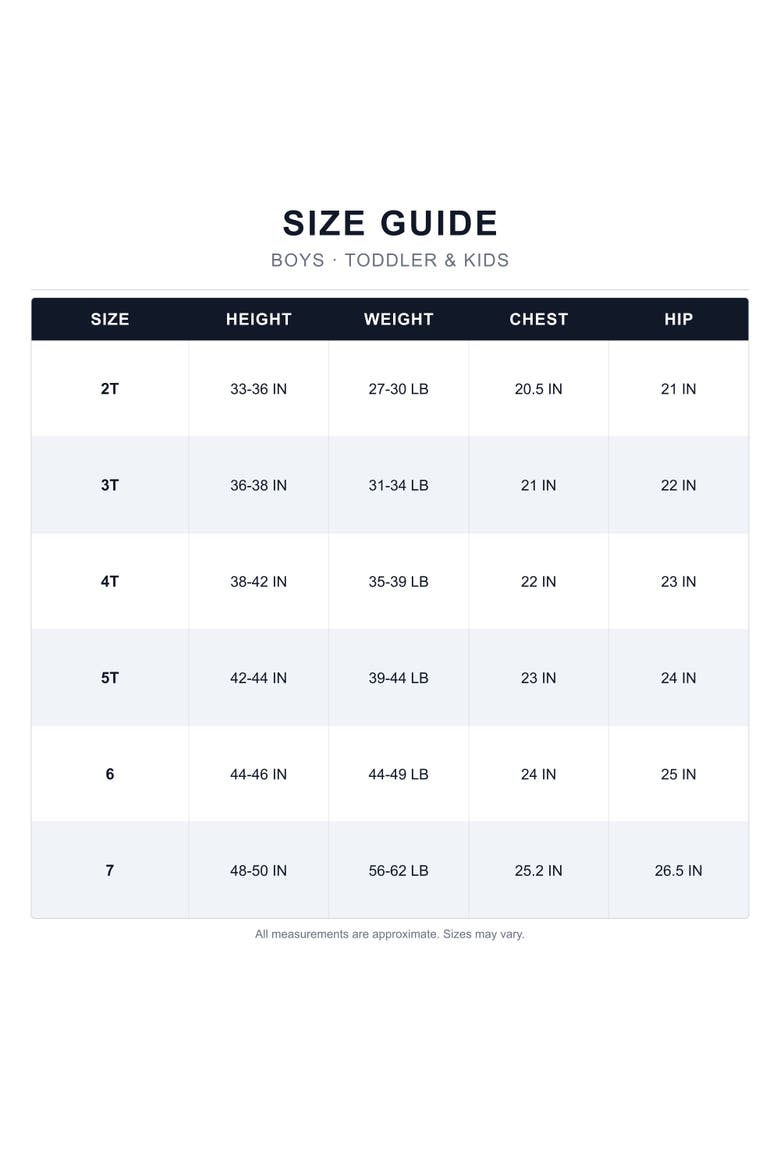
Task: Click the HIP column header
Action: pos(678,319)
